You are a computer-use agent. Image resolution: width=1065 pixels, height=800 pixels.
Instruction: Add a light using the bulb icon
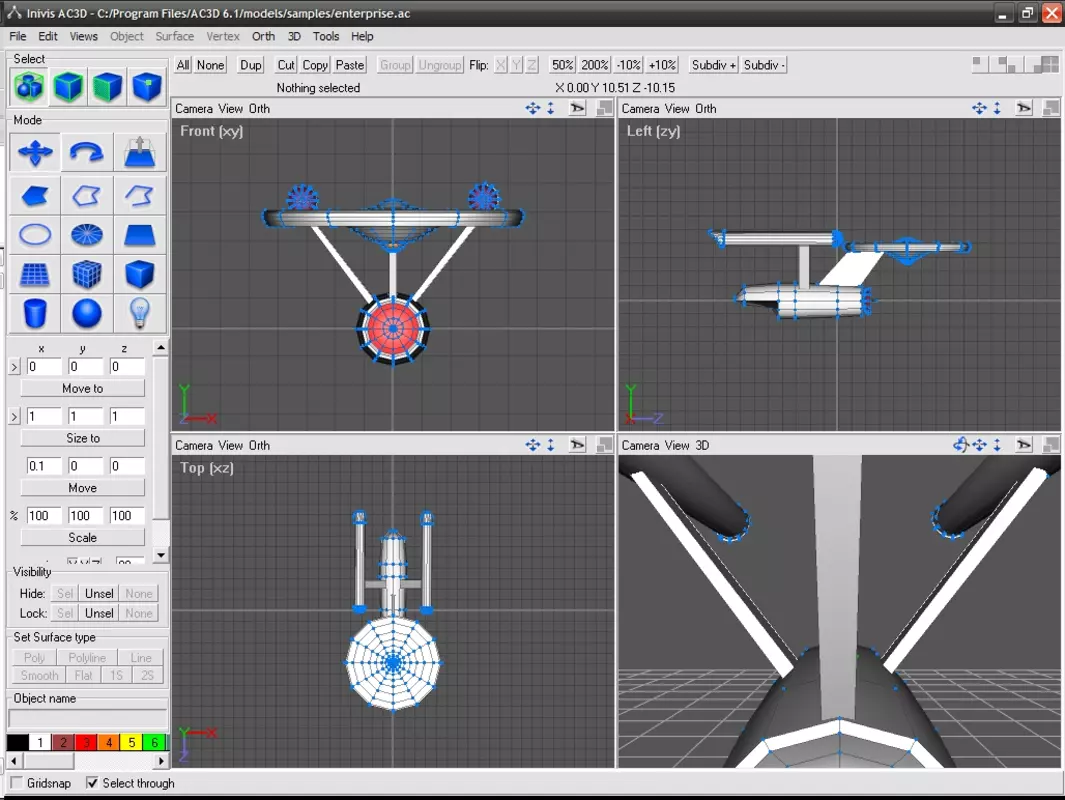pos(140,313)
